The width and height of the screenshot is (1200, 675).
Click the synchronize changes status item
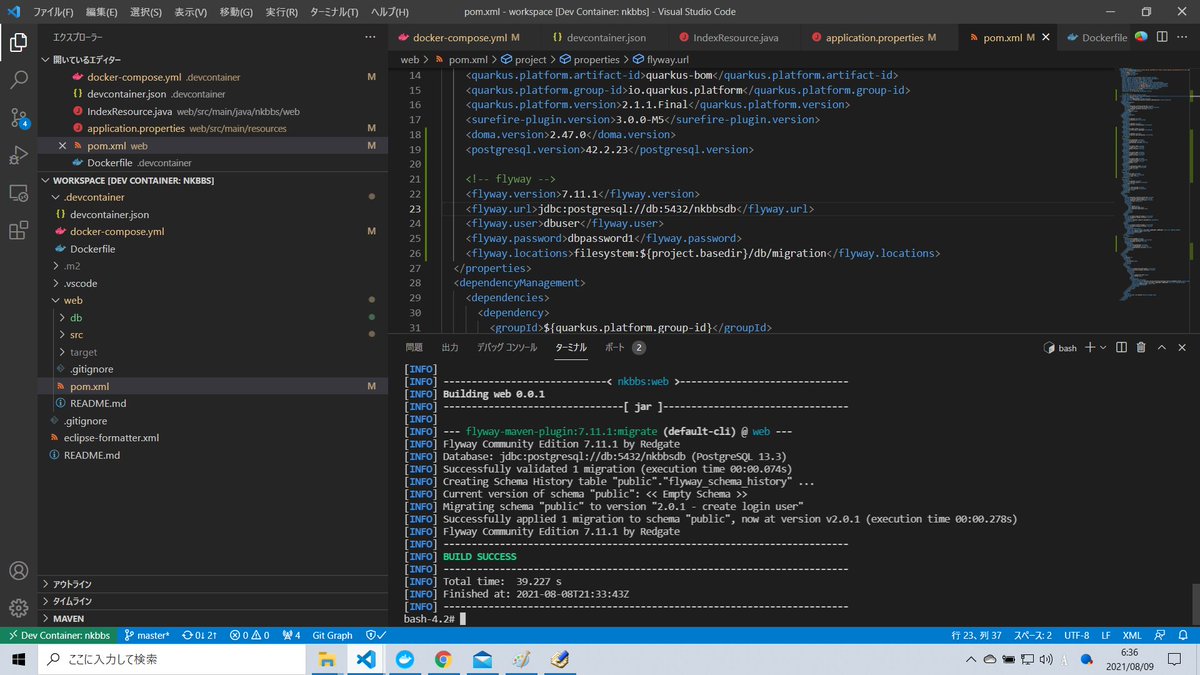[x=199, y=635]
